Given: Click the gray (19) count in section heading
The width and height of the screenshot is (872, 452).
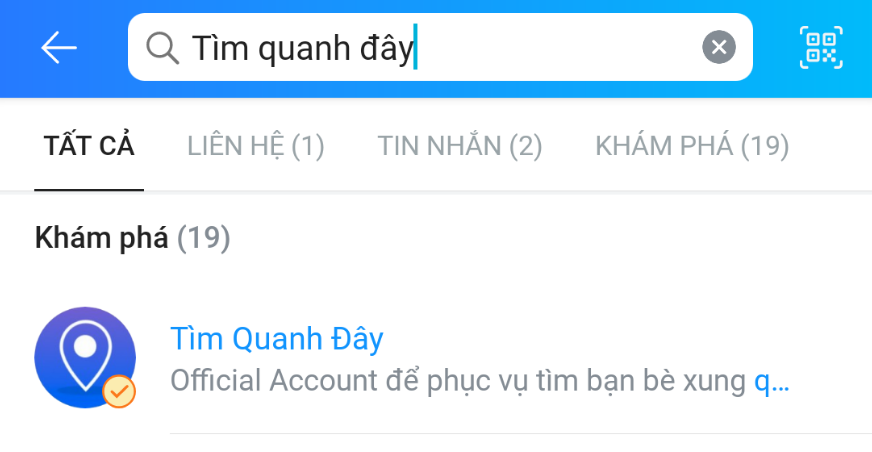Looking at the screenshot, I should point(203,238).
